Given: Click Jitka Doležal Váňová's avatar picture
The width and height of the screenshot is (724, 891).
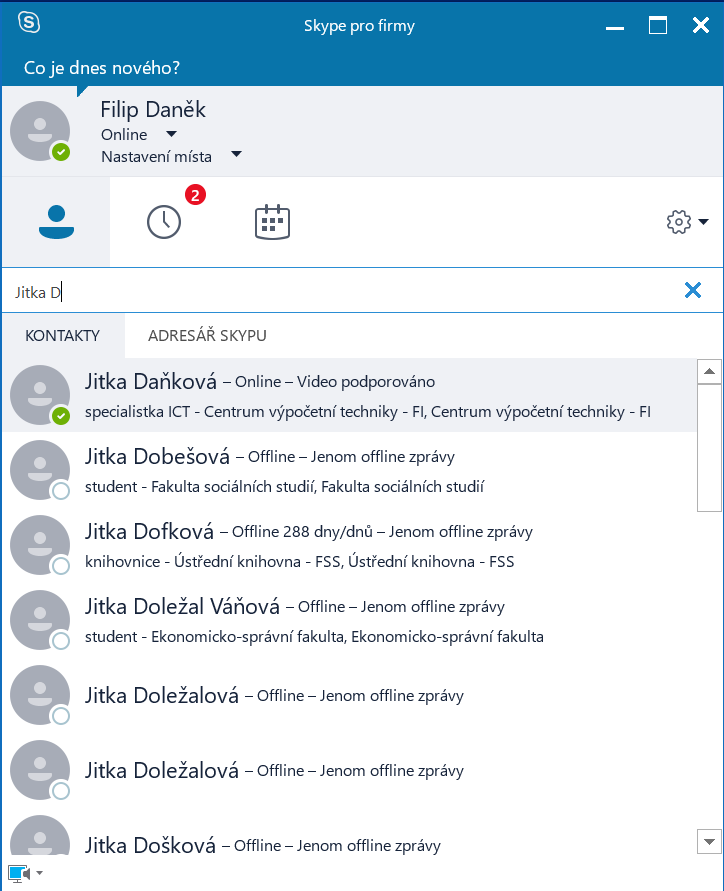Looking at the screenshot, I should (x=40, y=620).
